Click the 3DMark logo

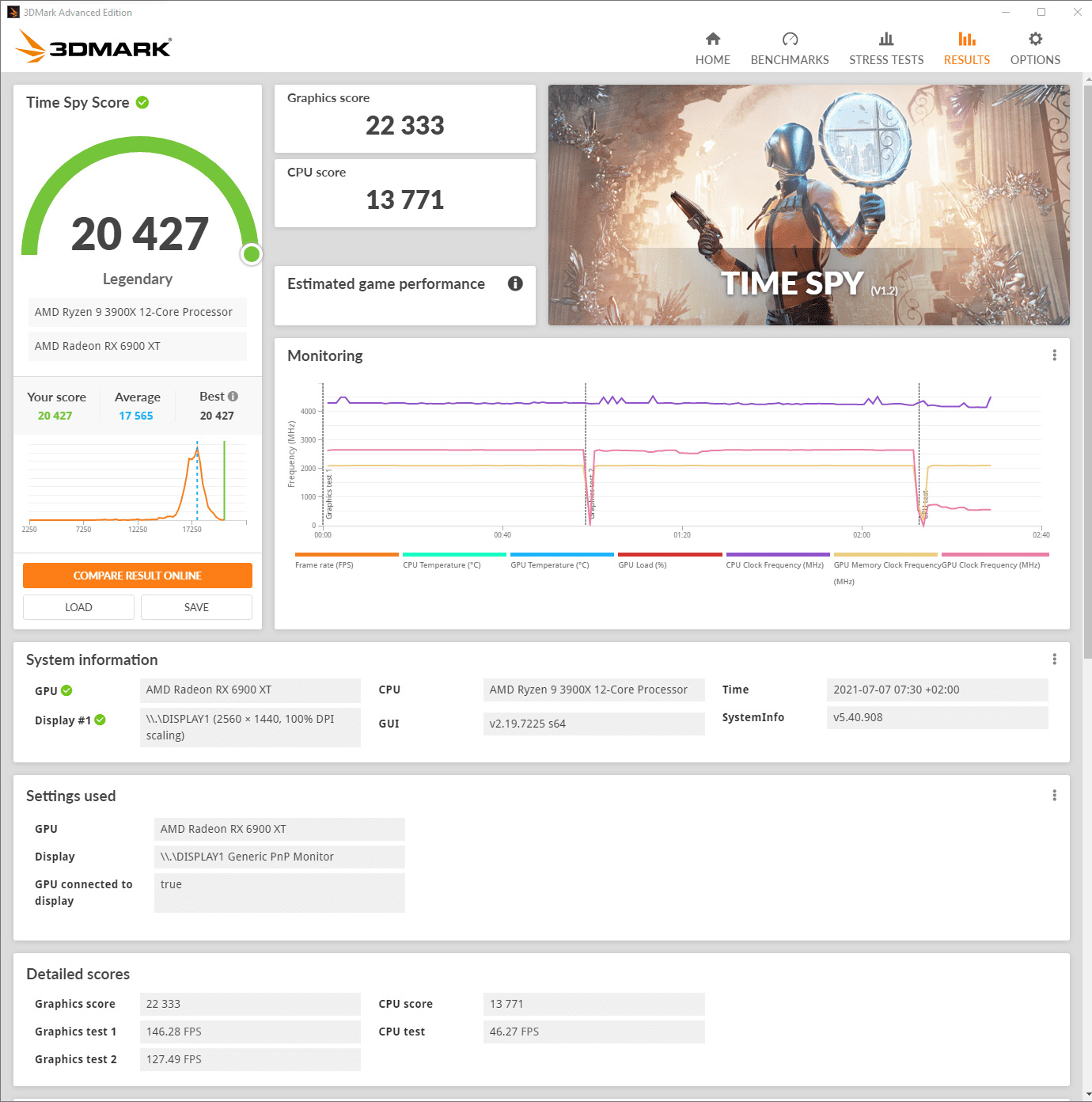[x=93, y=46]
